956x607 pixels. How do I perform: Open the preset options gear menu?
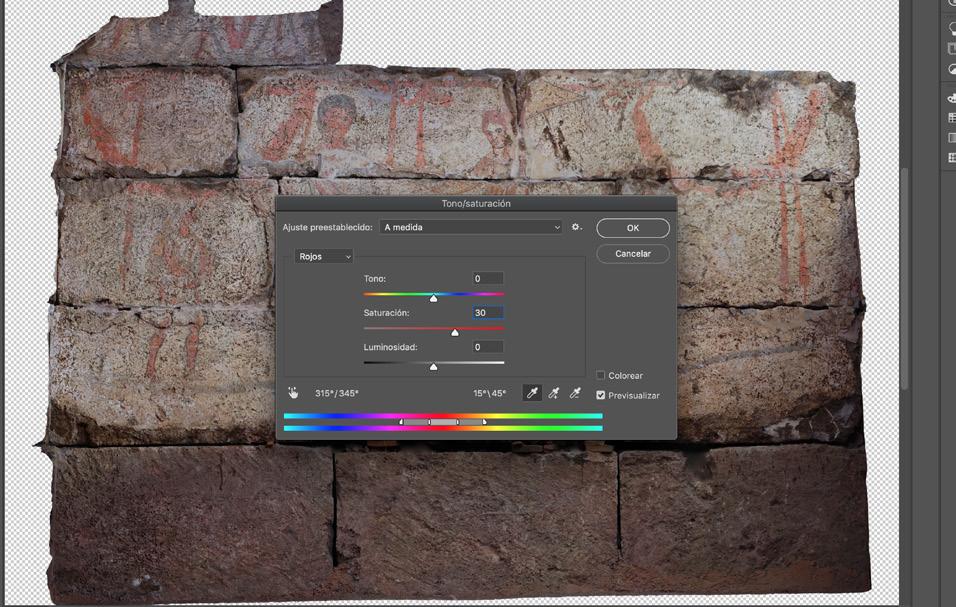(x=576, y=227)
